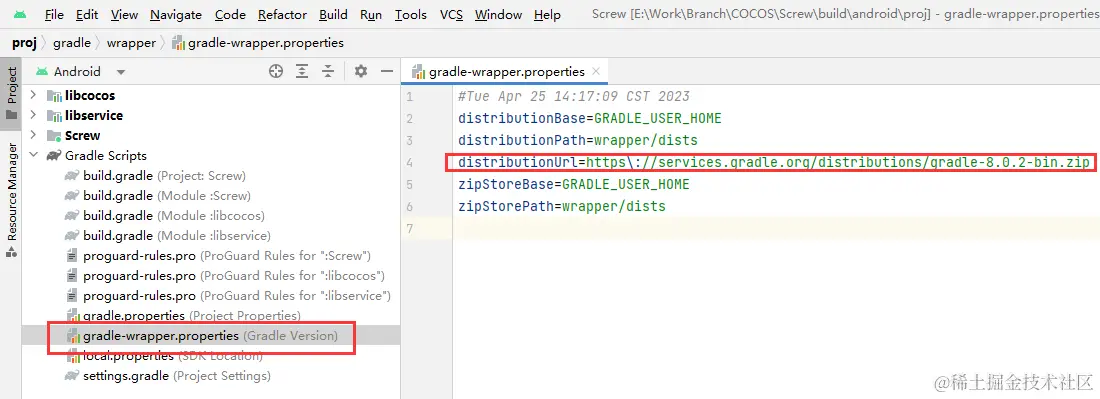The height and width of the screenshot is (399, 1100).
Task: Open the VCS menu
Action: coord(452,14)
